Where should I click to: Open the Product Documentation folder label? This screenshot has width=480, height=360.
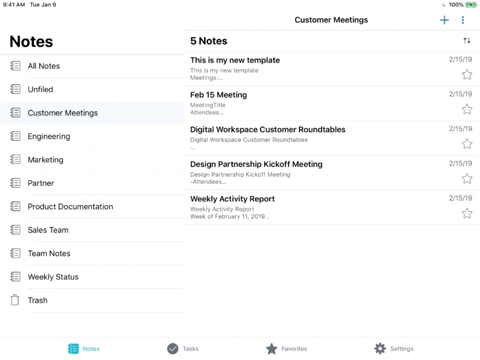pyautogui.click(x=70, y=207)
